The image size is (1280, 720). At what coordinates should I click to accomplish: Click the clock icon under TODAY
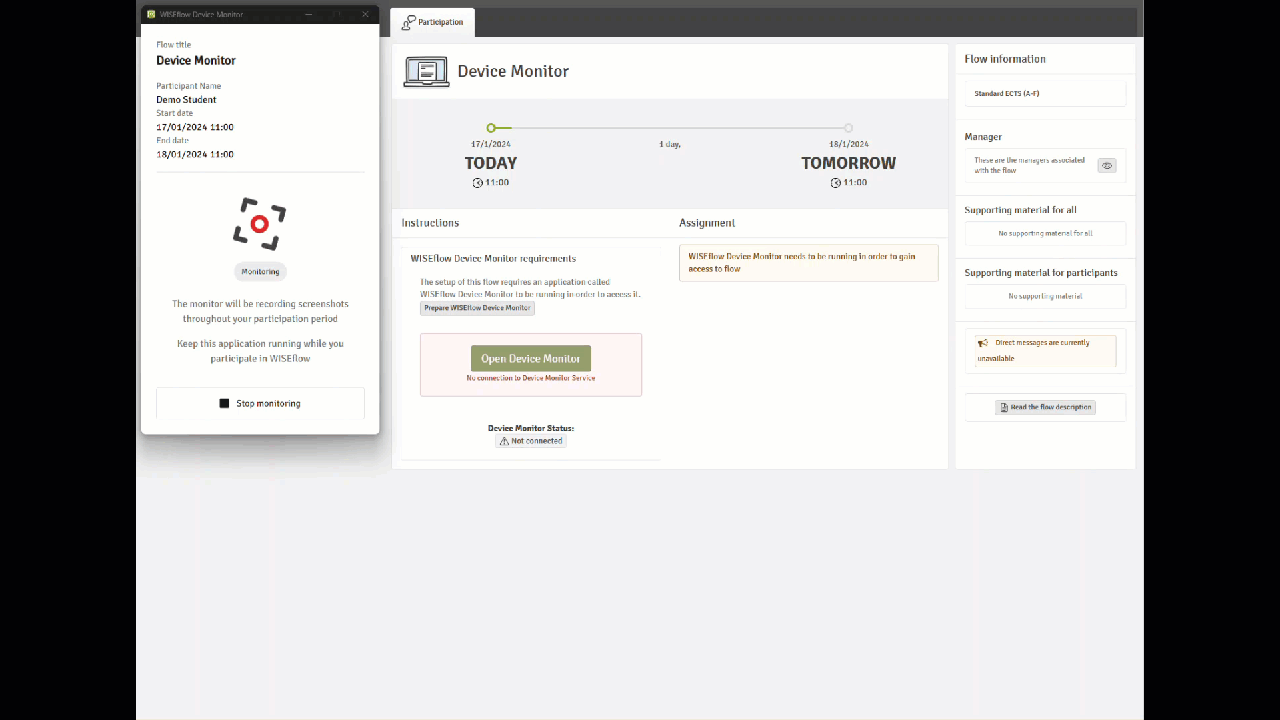coord(478,183)
